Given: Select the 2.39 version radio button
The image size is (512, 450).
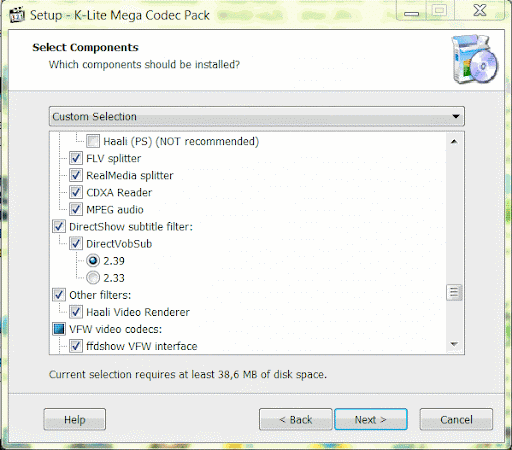Looking at the screenshot, I should coord(93,261).
